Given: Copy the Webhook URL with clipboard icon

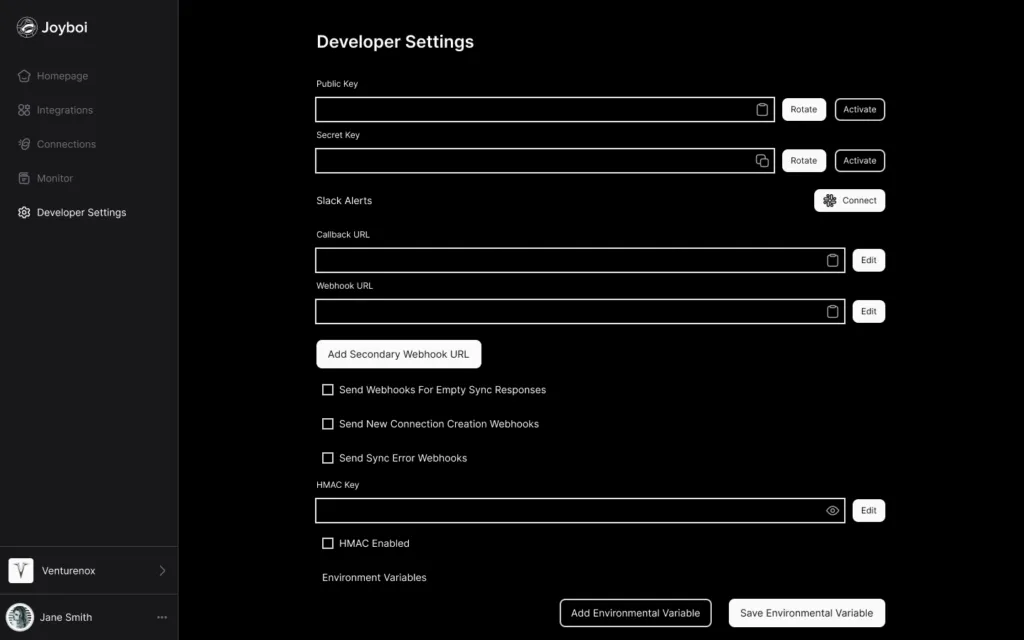Looking at the screenshot, I should pyautogui.click(x=832, y=312).
